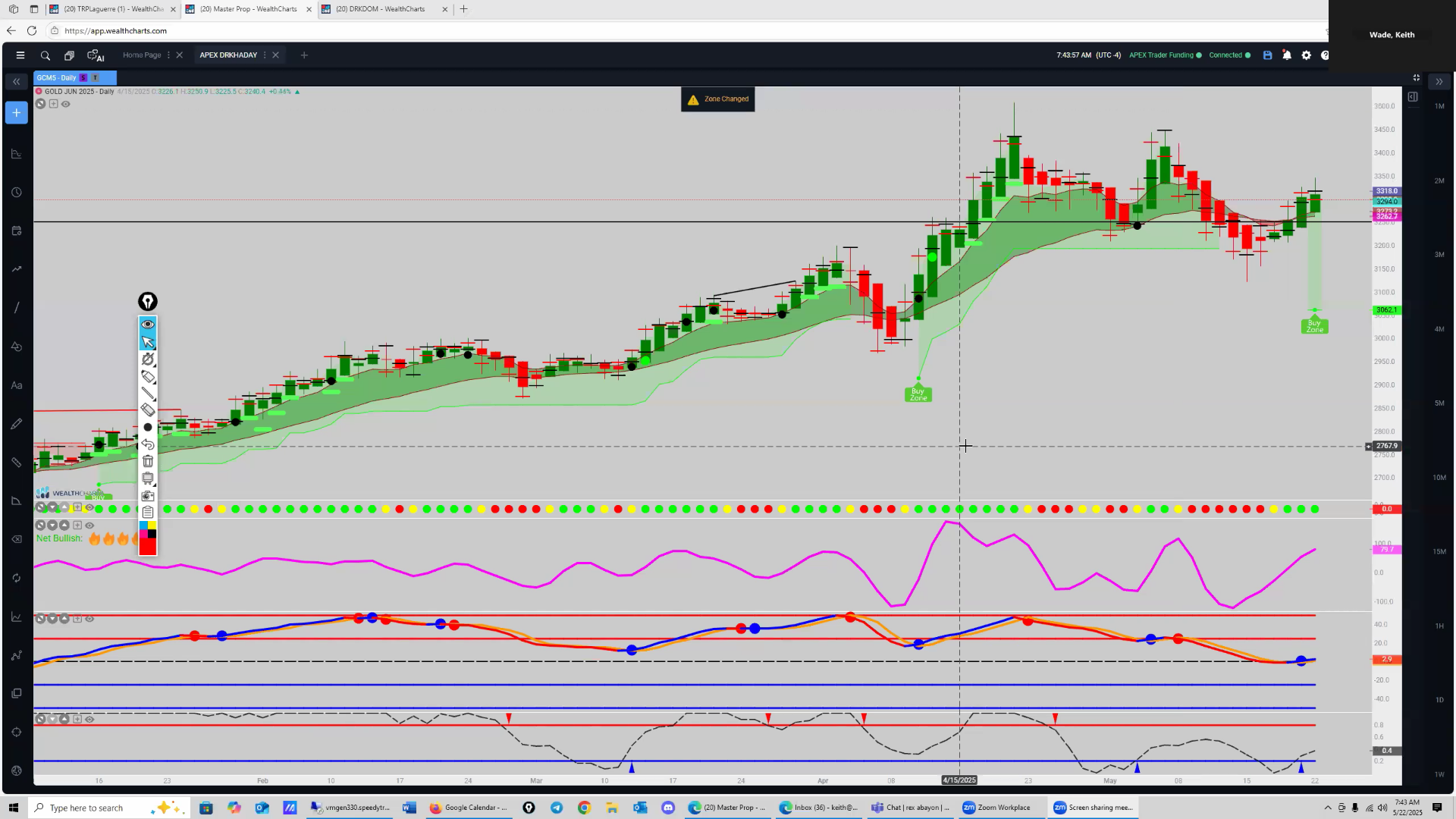The height and width of the screenshot is (819, 1456).
Task: Collapse the left sidebar with double chevron
Action: point(17,81)
